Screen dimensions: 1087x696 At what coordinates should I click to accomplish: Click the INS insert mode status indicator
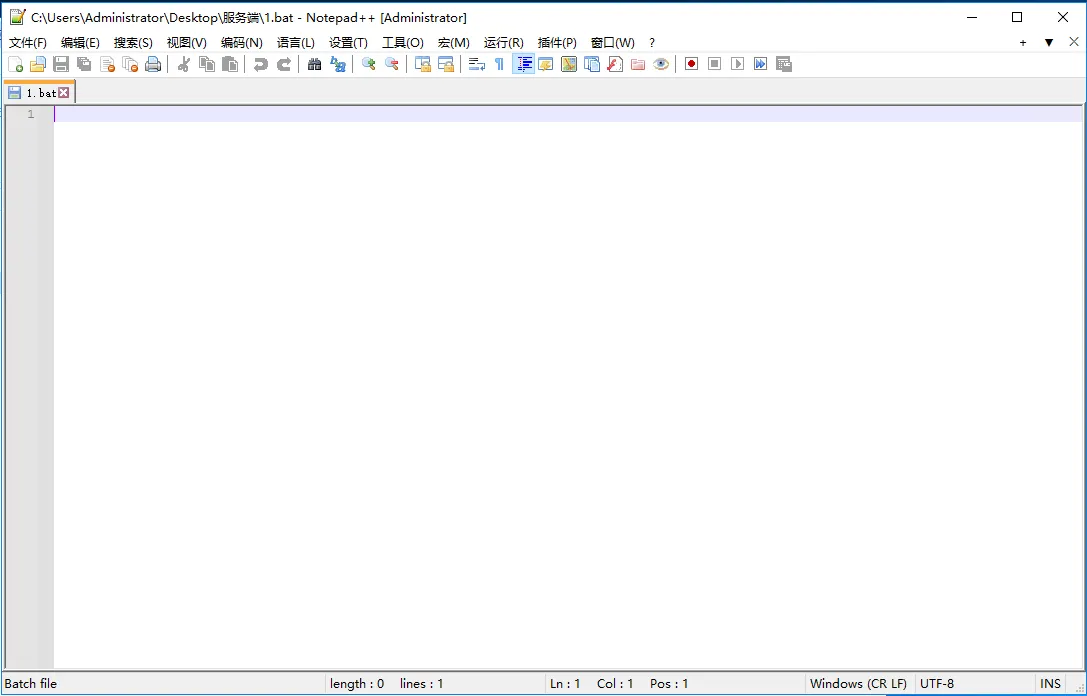1050,684
